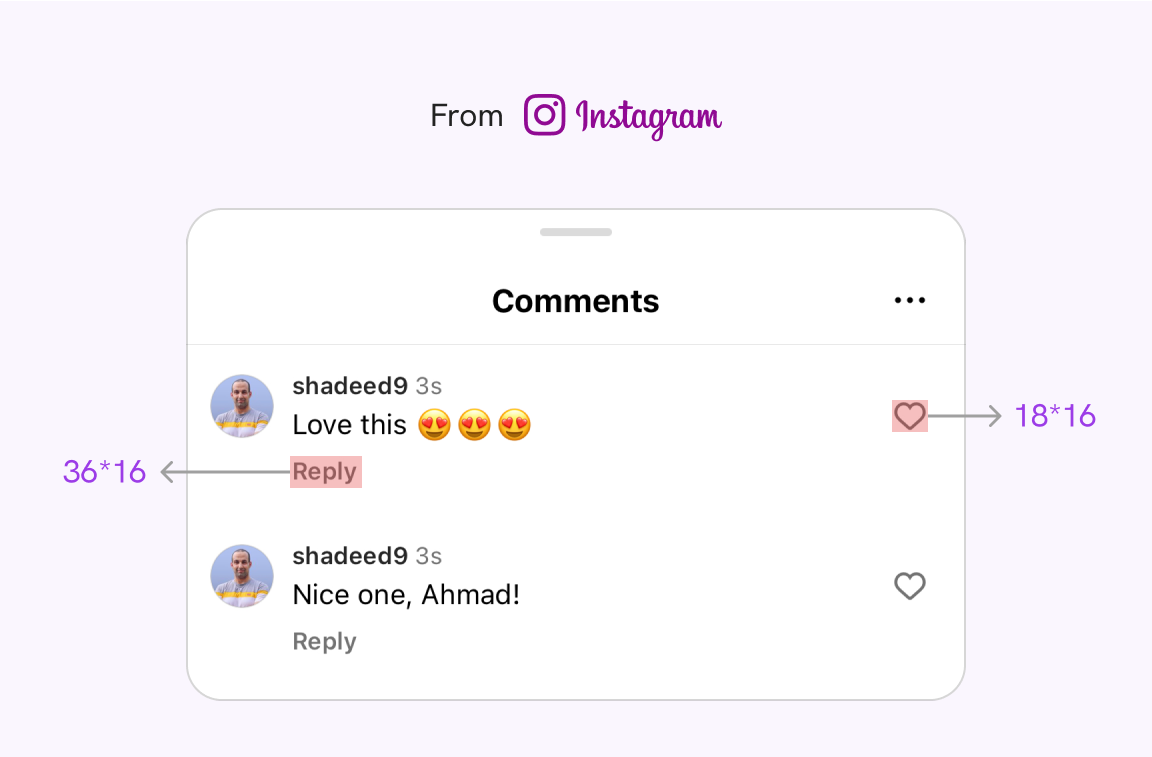Select shadeed9's avatar on the first comment
Viewport: 1152px width, 757px height.
pyautogui.click(x=241, y=406)
